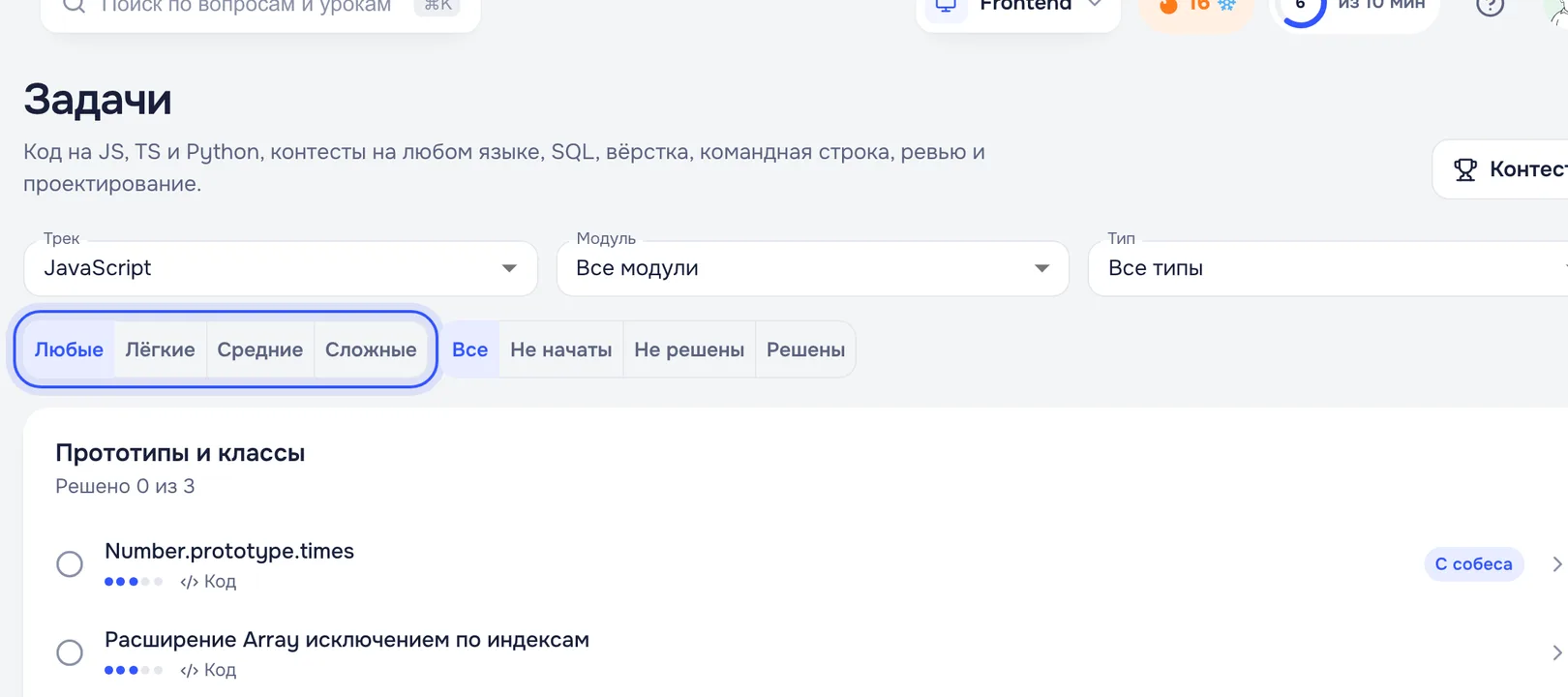Click the search magnifier icon

tap(74, 6)
